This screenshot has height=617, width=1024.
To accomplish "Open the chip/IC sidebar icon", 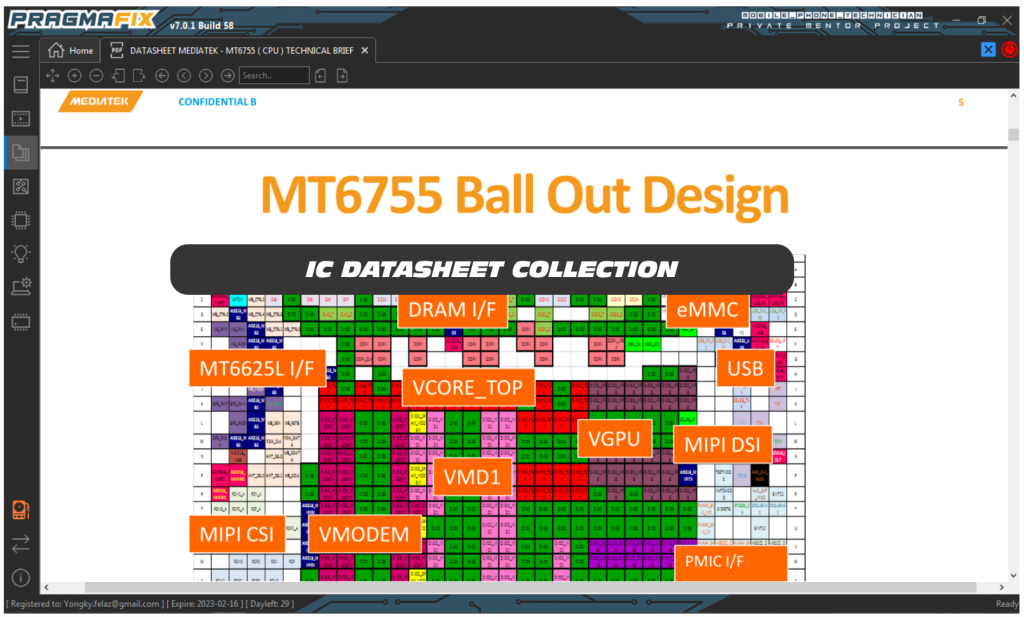I will point(20,220).
